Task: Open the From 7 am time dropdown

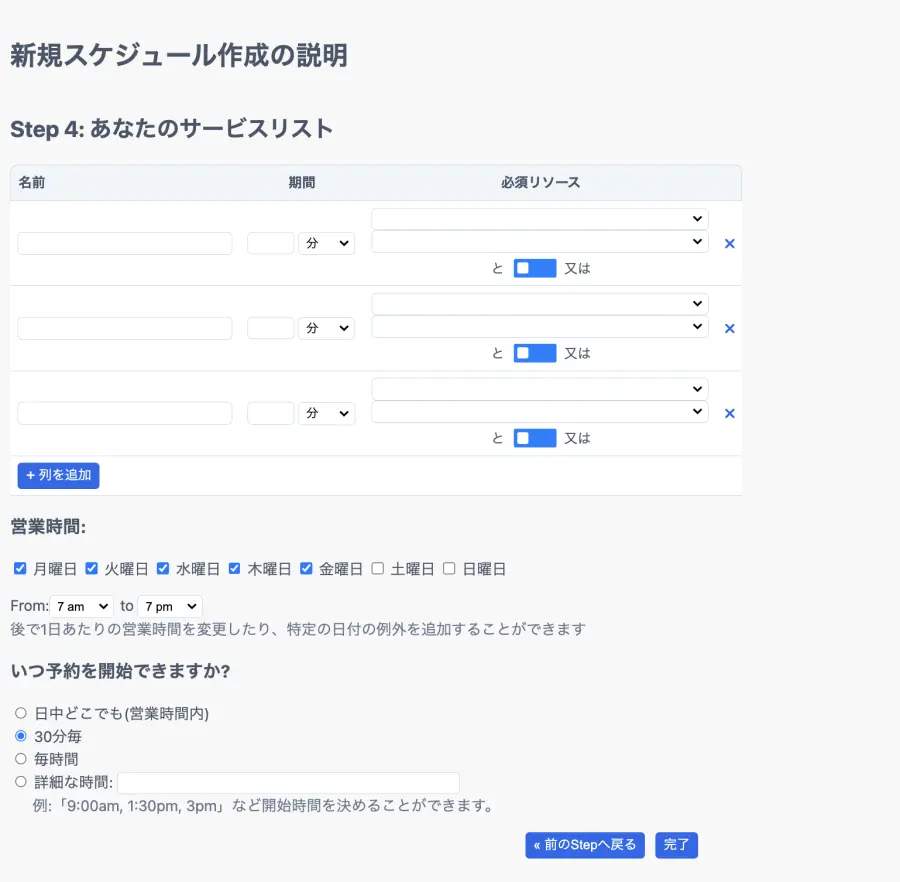Action: (x=82, y=607)
